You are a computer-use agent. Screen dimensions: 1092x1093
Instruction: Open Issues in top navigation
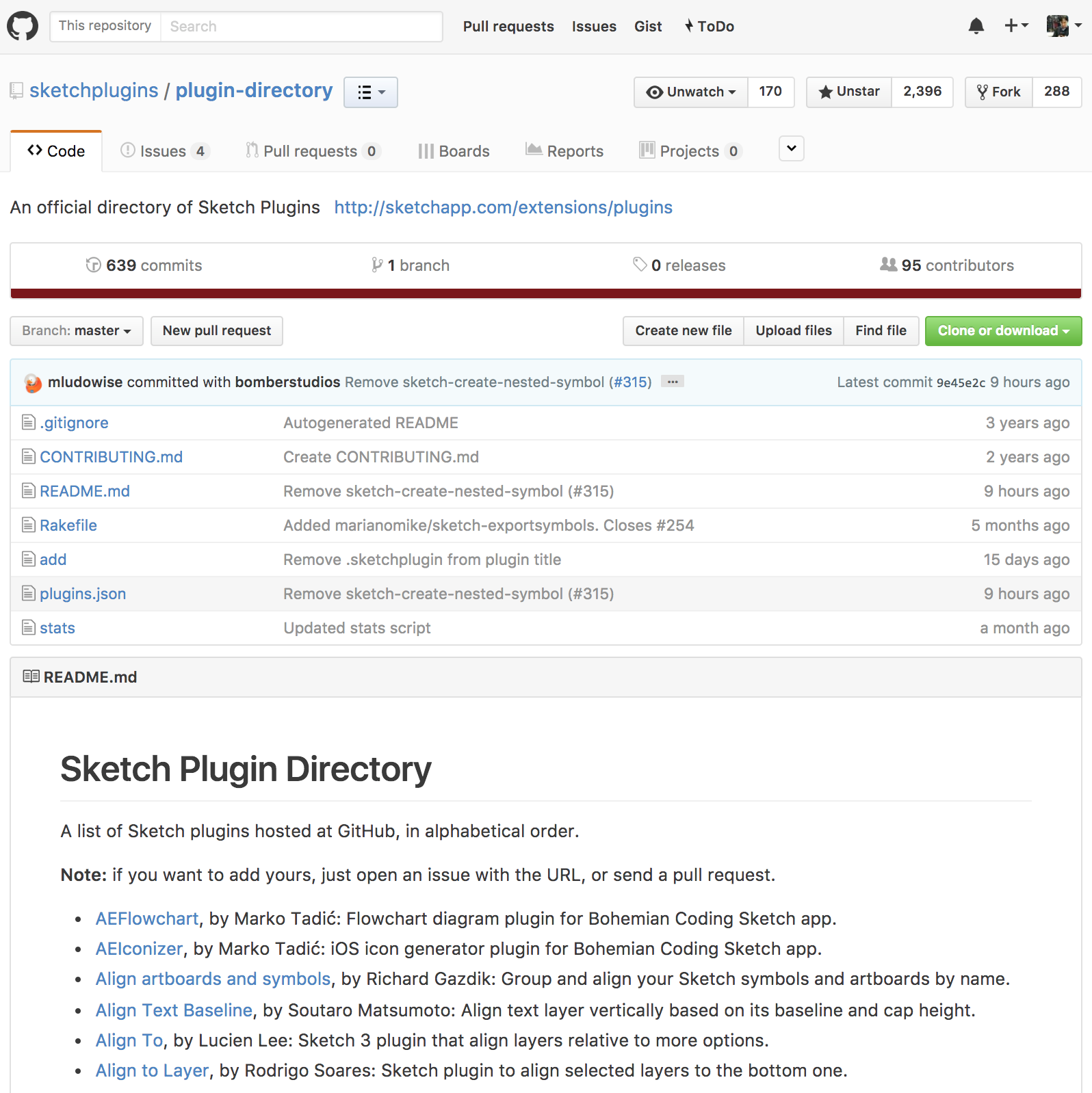(594, 27)
